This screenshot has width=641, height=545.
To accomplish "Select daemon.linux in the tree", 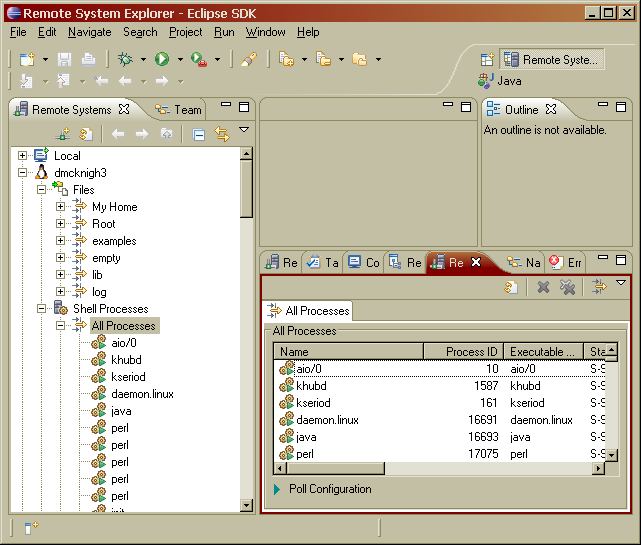I will click(x=142, y=394).
